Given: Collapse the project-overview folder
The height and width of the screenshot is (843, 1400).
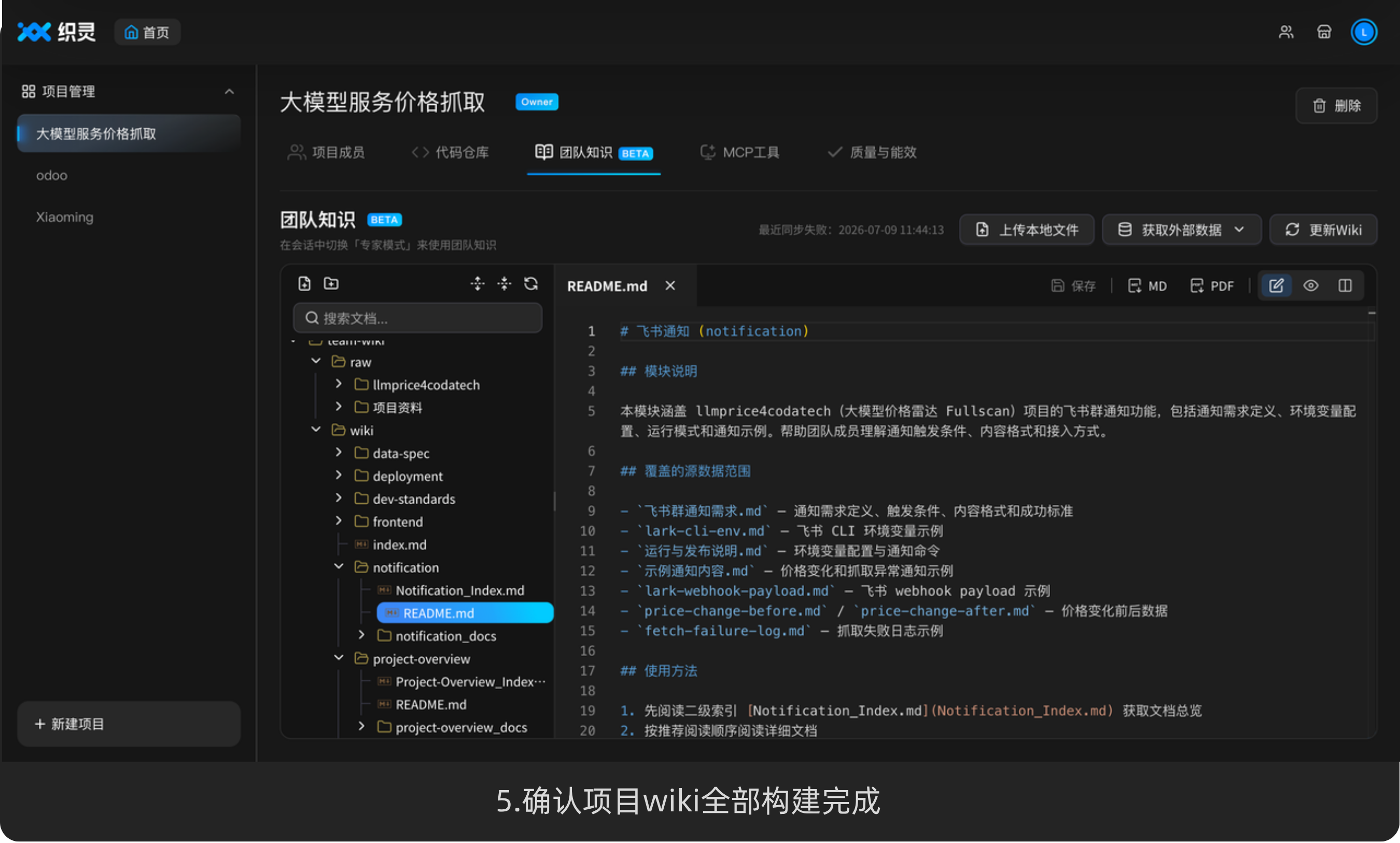Looking at the screenshot, I should click(339, 658).
